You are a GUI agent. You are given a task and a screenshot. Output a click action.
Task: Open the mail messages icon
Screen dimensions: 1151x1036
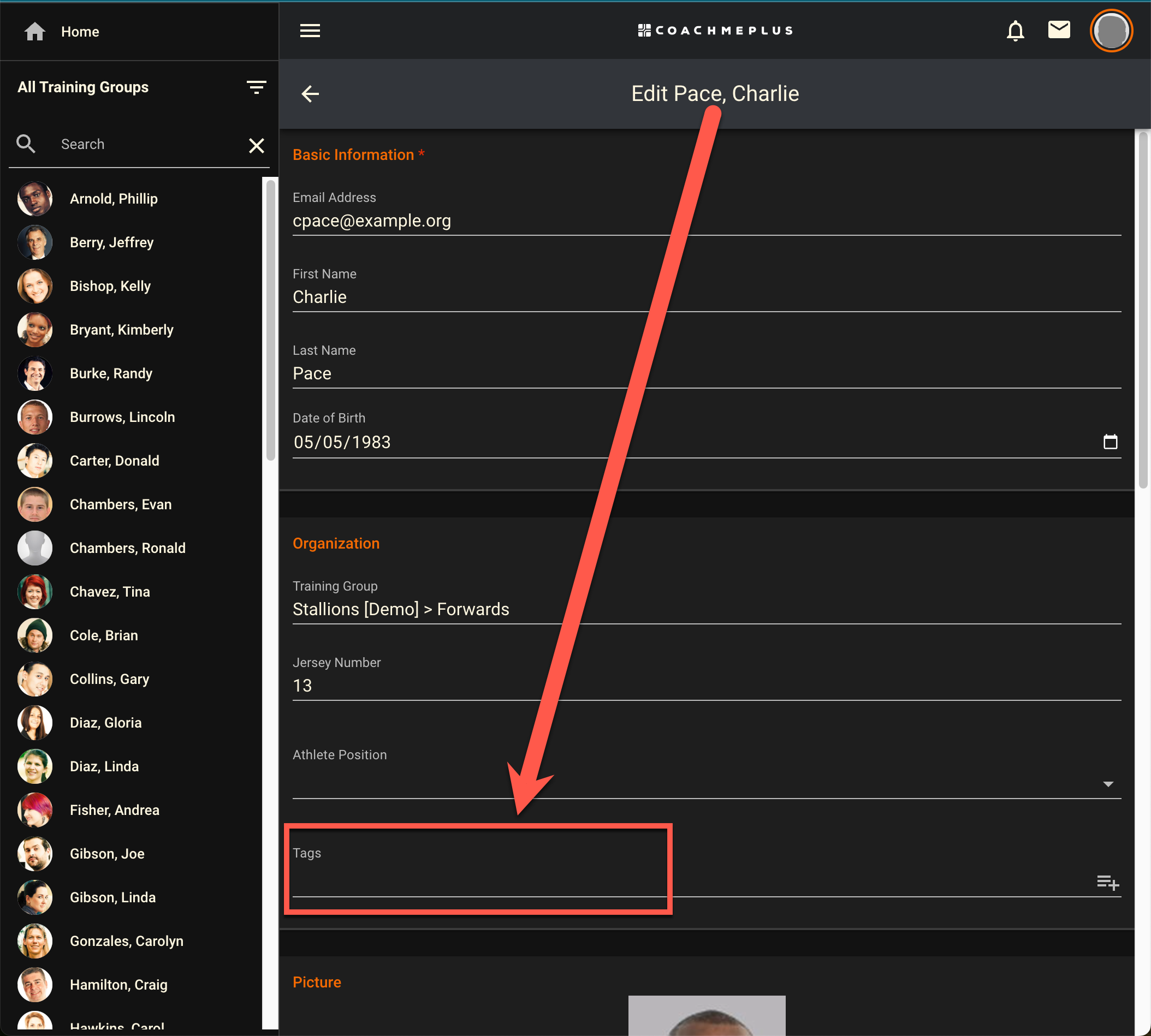tap(1059, 29)
